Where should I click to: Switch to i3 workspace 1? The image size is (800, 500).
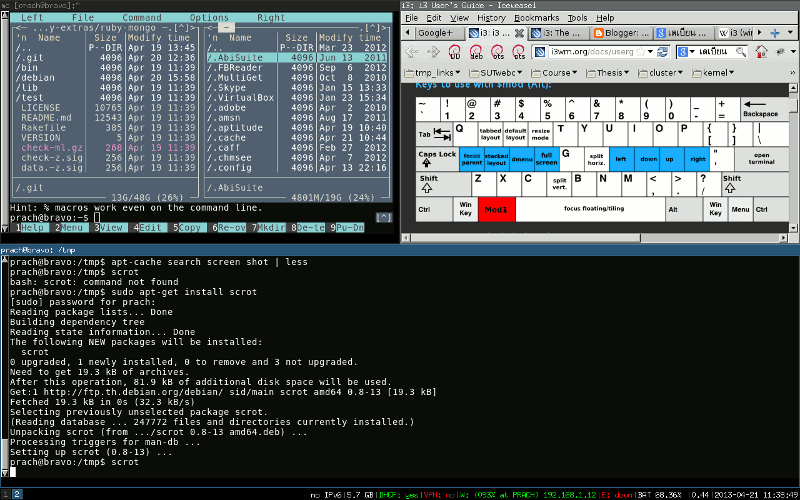(x=5, y=494)
